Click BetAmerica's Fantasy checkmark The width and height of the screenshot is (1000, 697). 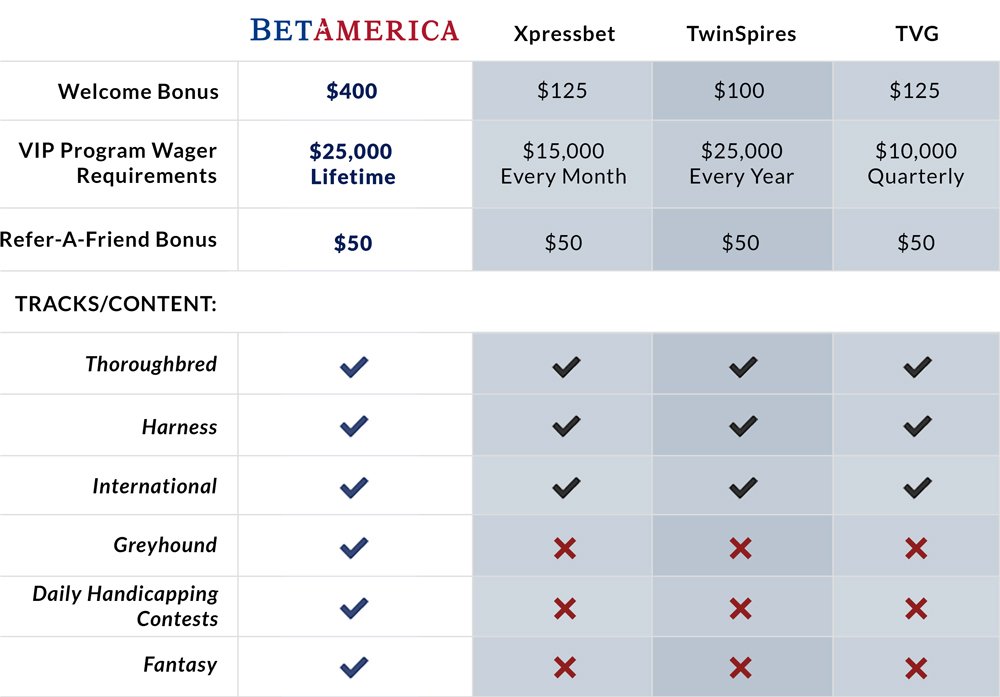tap(354, 667)
